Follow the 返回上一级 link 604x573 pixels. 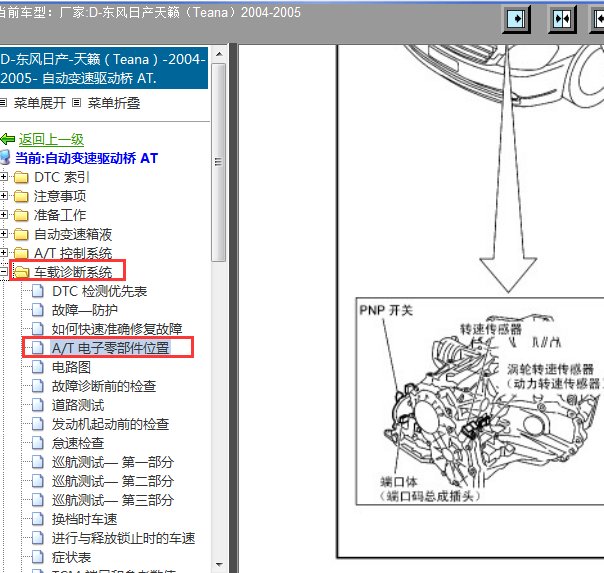coord(51,139)
